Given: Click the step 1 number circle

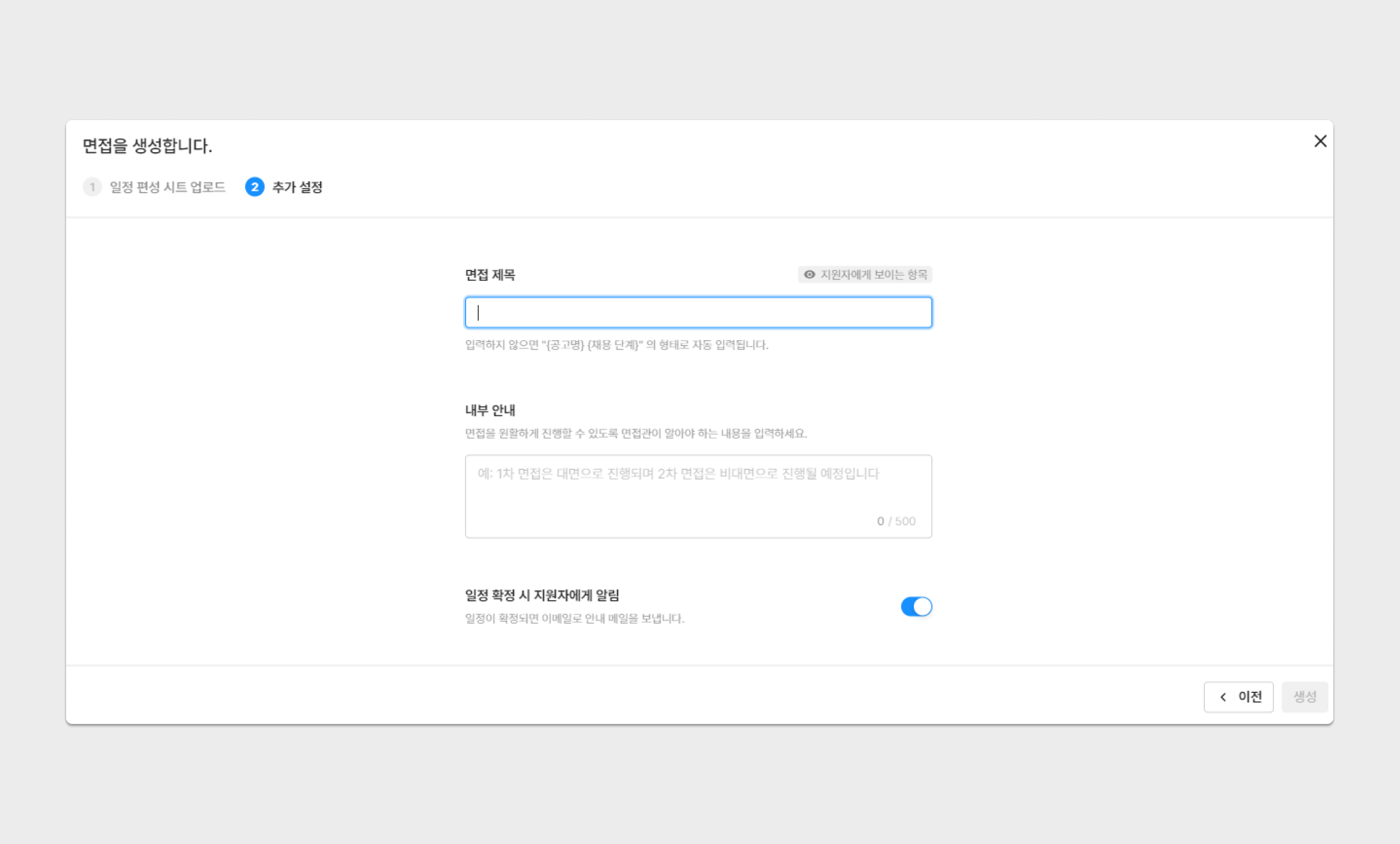Looking at the screenshot, I should [x=92, y=187].
